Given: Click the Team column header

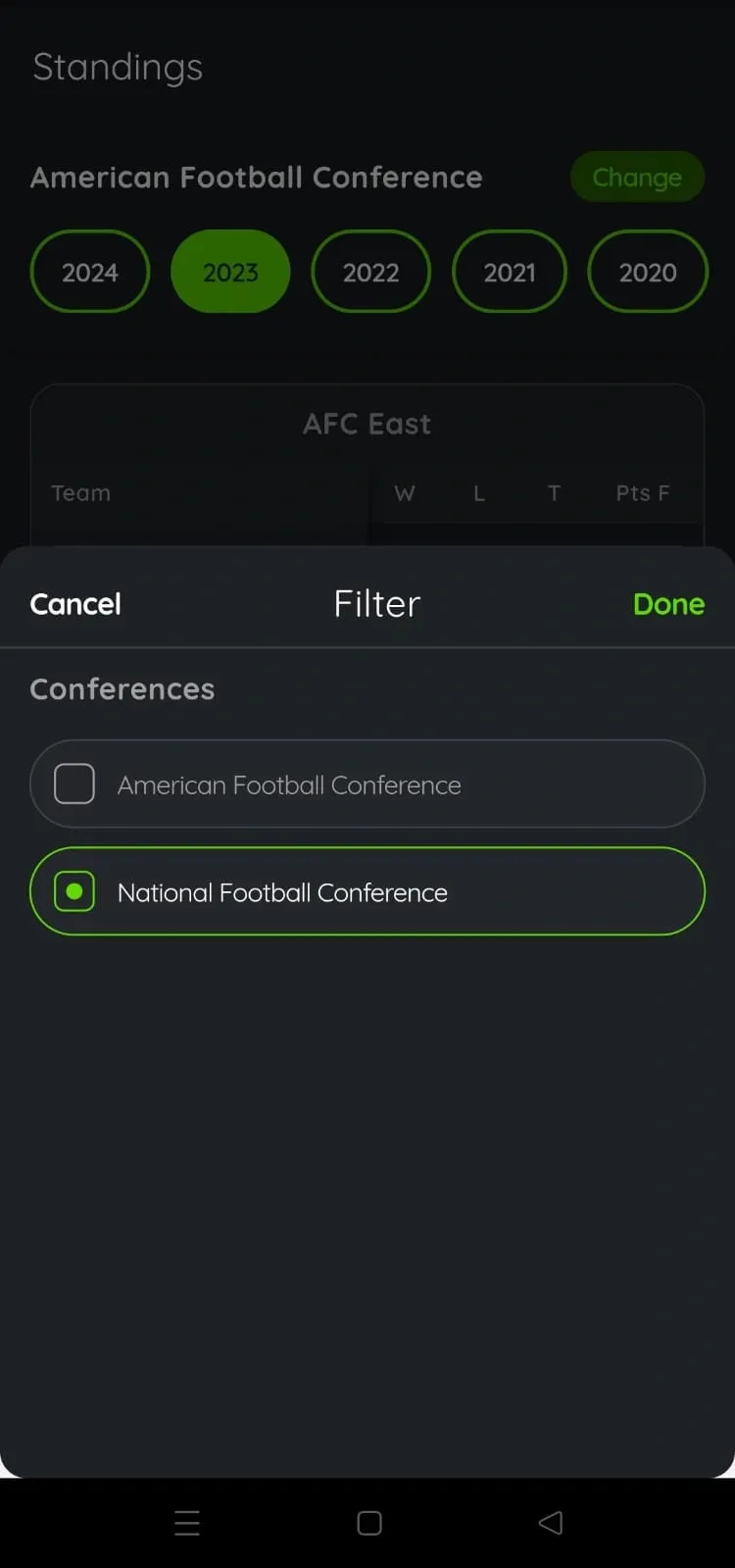Looking at the screenshot, I should [81, 493].
